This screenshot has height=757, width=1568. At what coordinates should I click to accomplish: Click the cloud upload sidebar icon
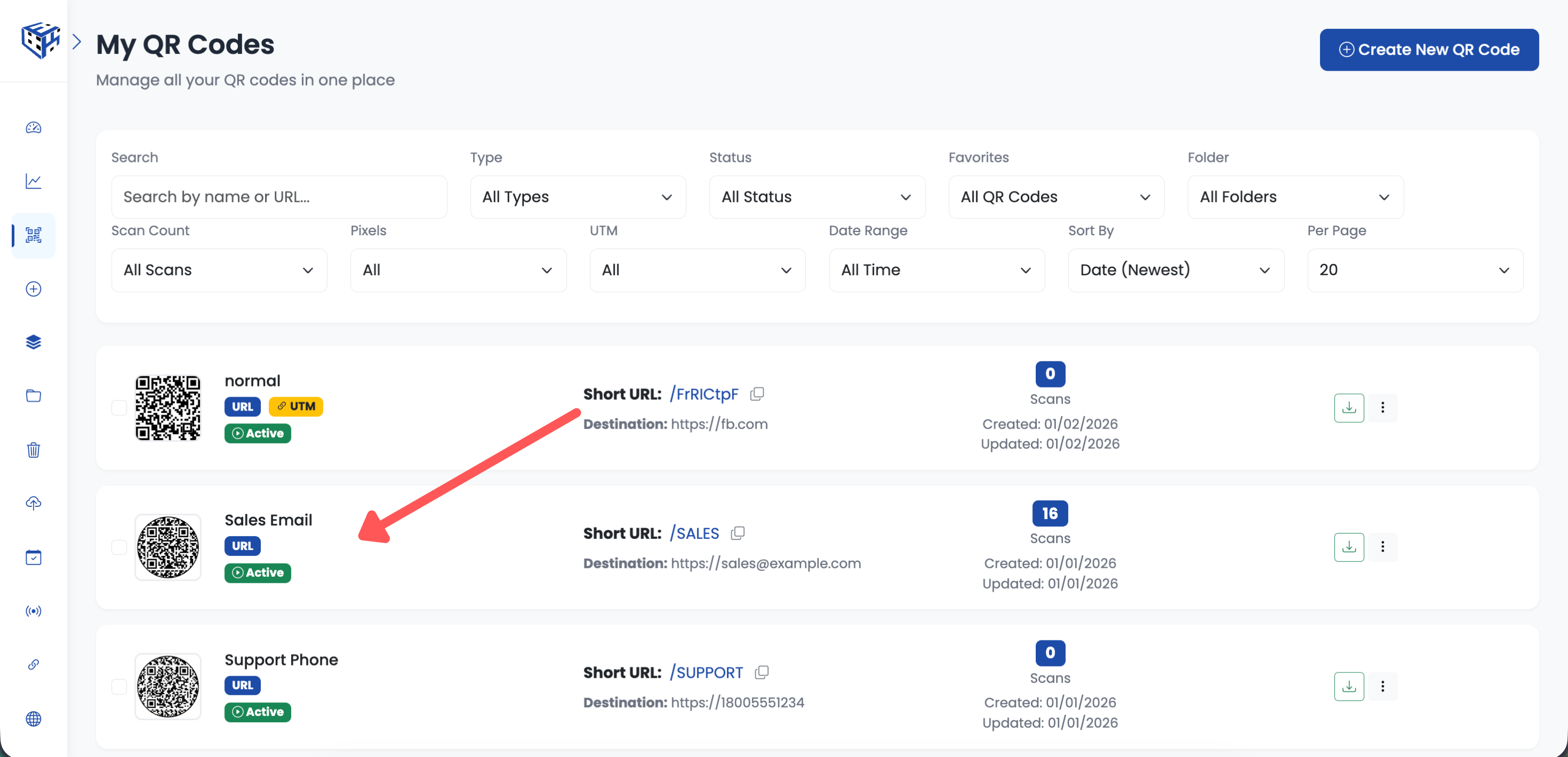[34, 503]
